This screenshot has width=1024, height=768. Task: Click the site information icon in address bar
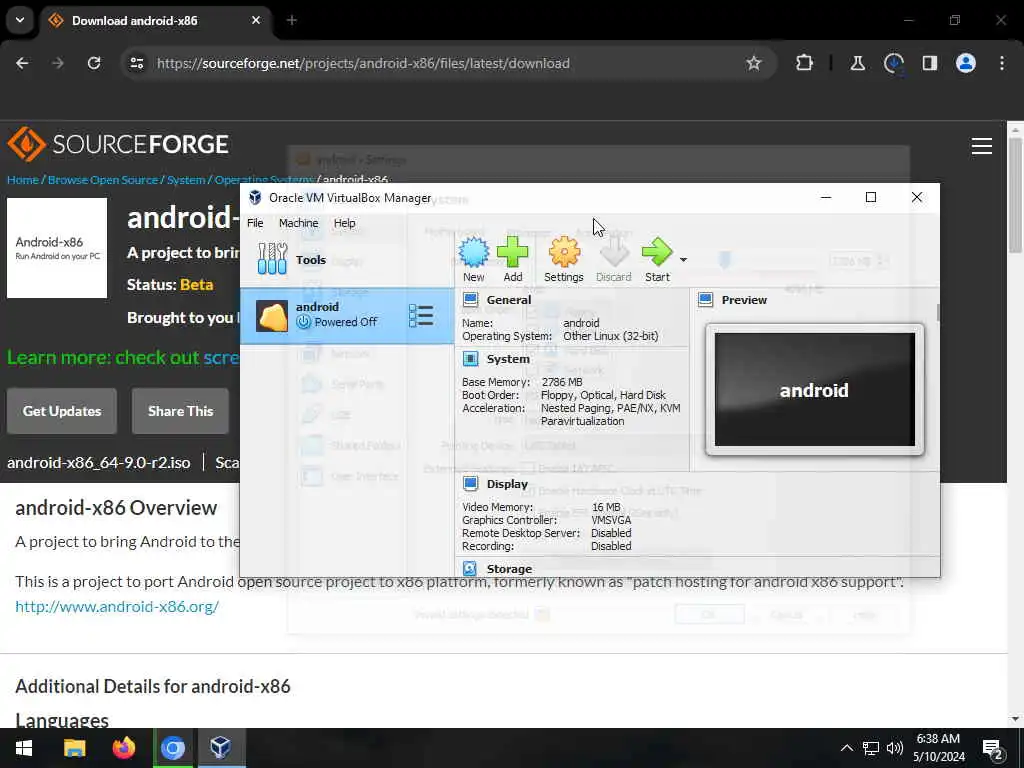(x=136, y=63)
